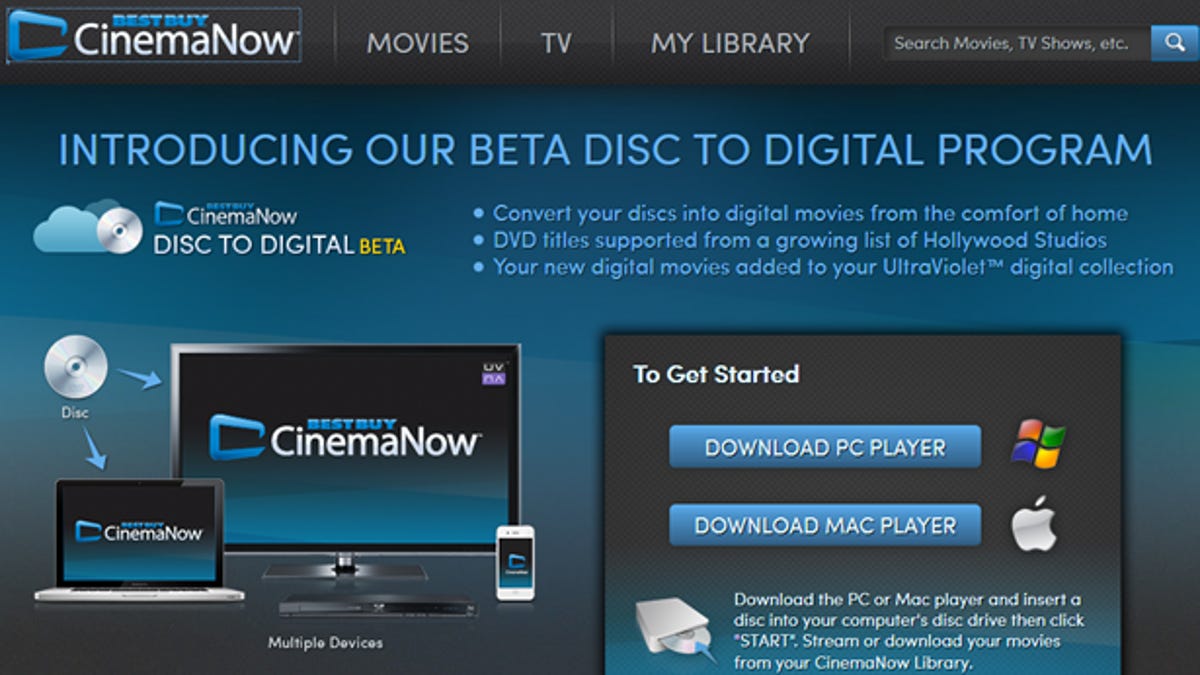Screen dimensions: 1200x675
Task: Click the Best Buy CinemaNow header logo
Action: (152, 36)
